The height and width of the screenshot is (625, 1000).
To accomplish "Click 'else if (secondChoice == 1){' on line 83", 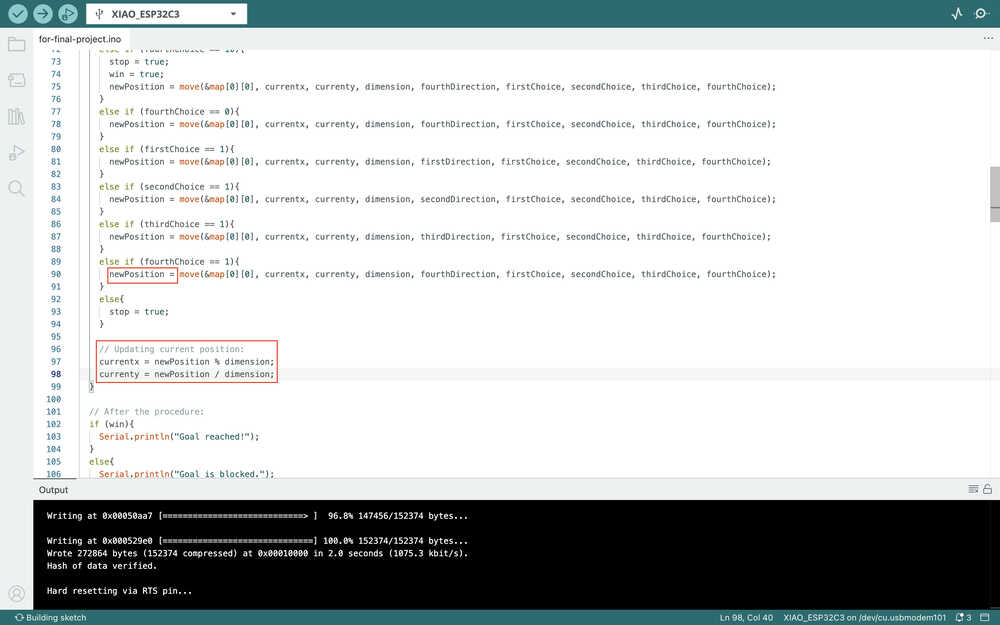I will 169,187.
